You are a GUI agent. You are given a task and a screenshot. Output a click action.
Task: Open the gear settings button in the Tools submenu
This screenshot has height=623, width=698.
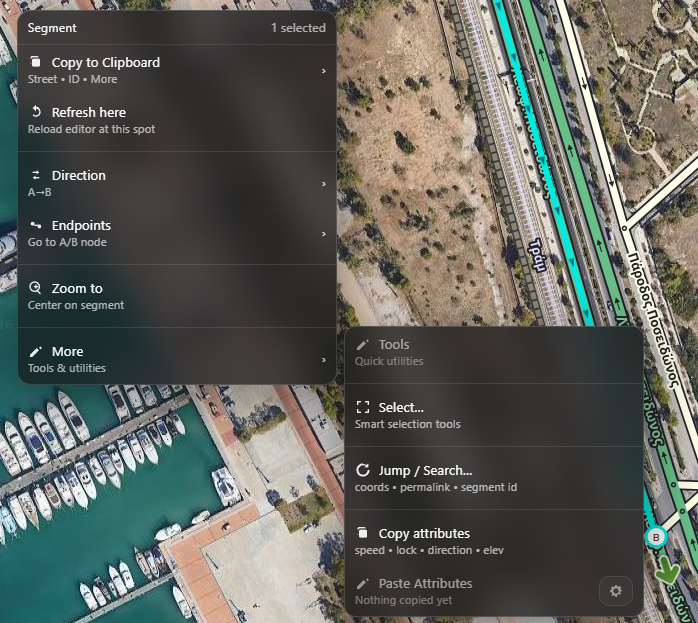coord(615,591)
